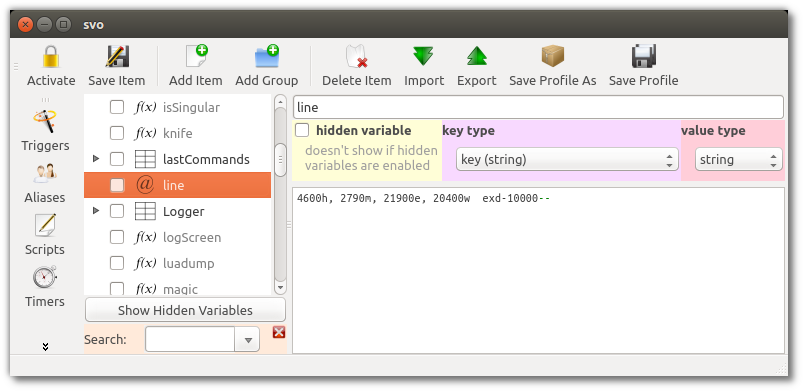Click the variable list scrollbar handle

(280, 160)
